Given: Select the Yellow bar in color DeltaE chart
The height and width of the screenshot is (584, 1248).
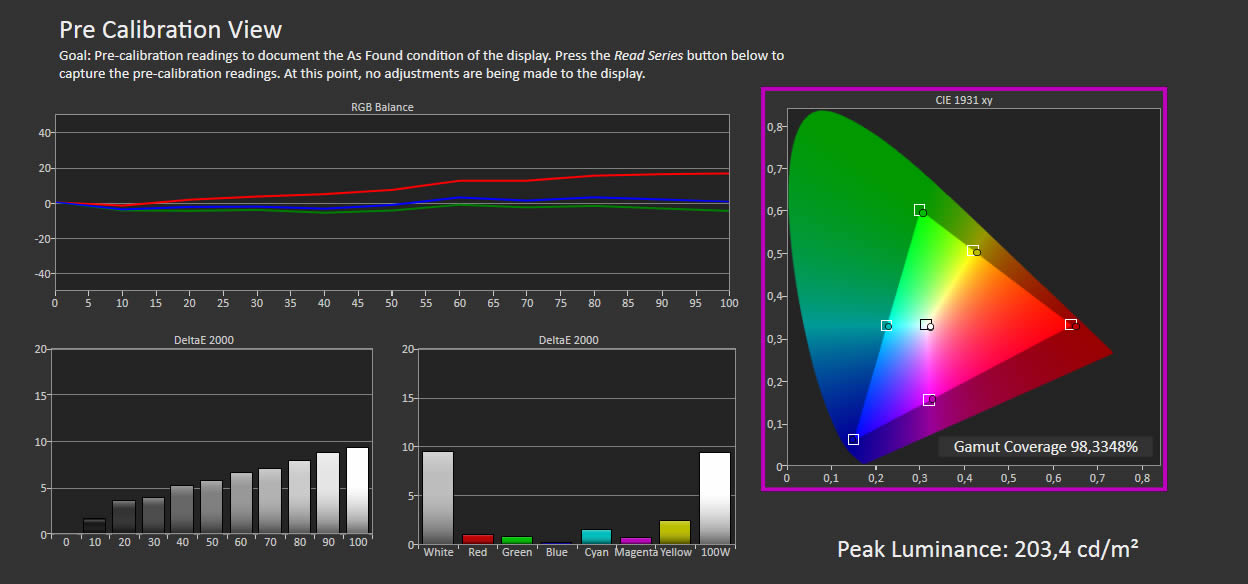Looking at the screenshot, I should [675, 532].
